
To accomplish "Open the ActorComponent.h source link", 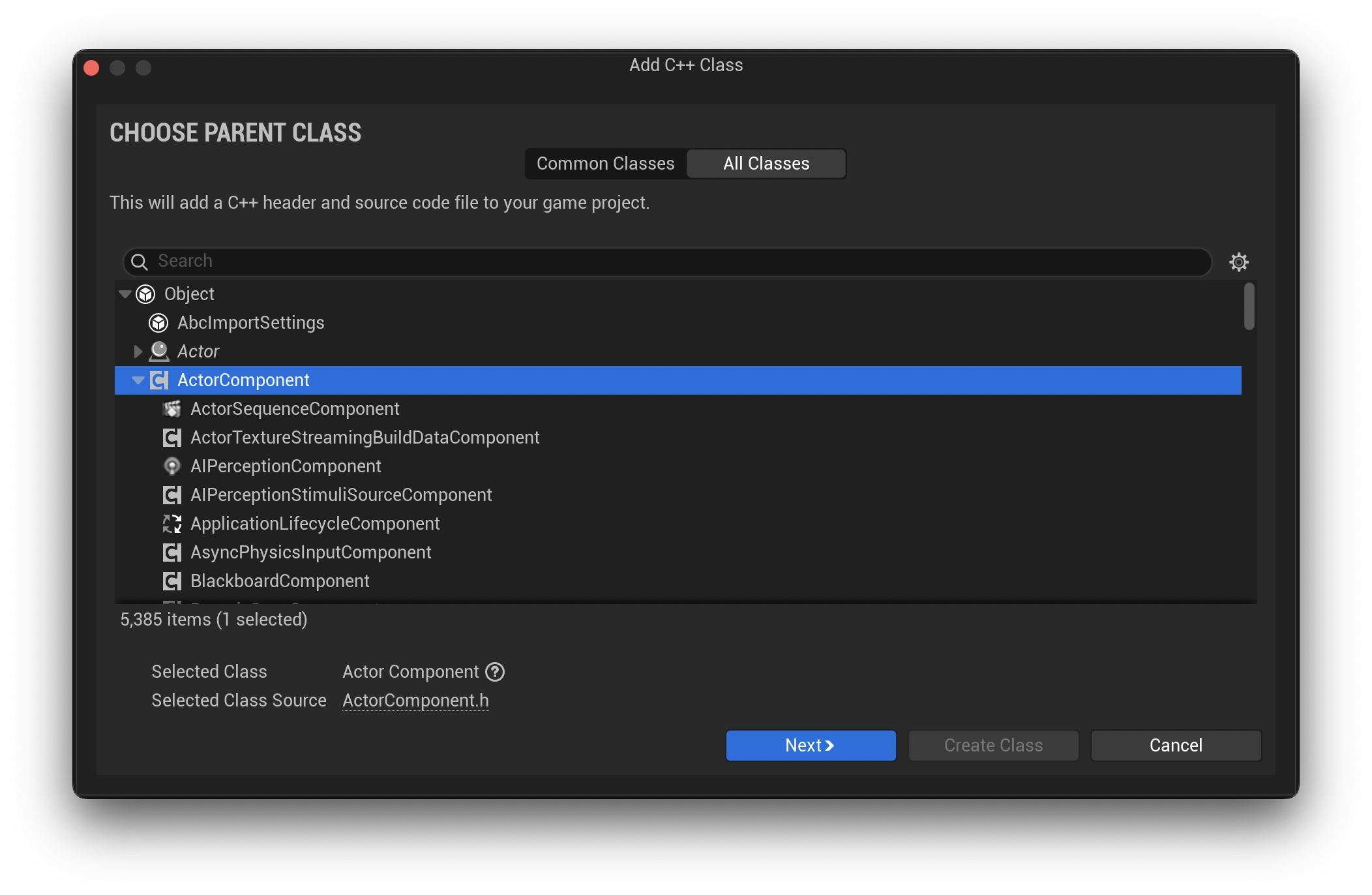I will [415, 700].
